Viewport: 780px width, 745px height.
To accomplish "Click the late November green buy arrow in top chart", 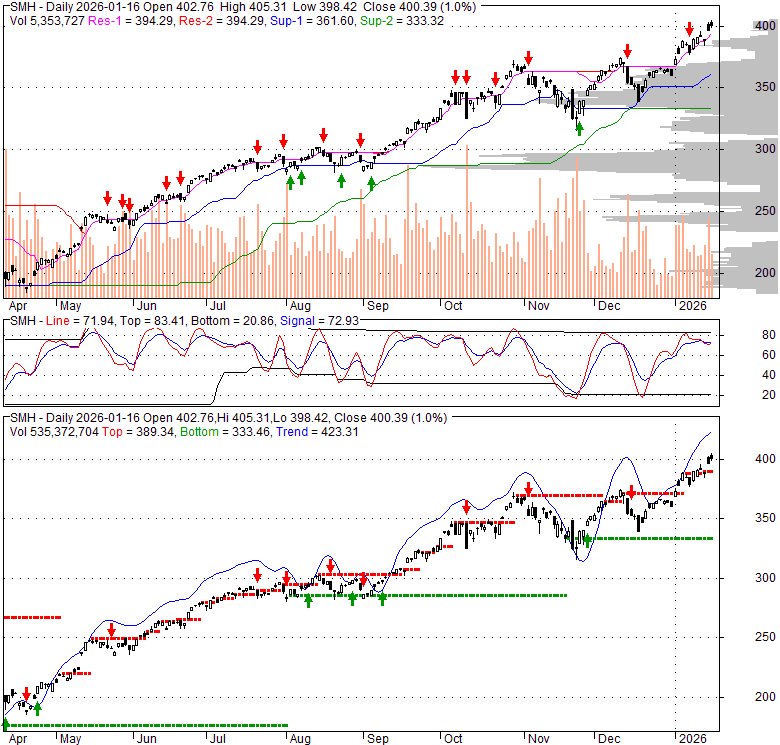I will [x=580, y=129].
